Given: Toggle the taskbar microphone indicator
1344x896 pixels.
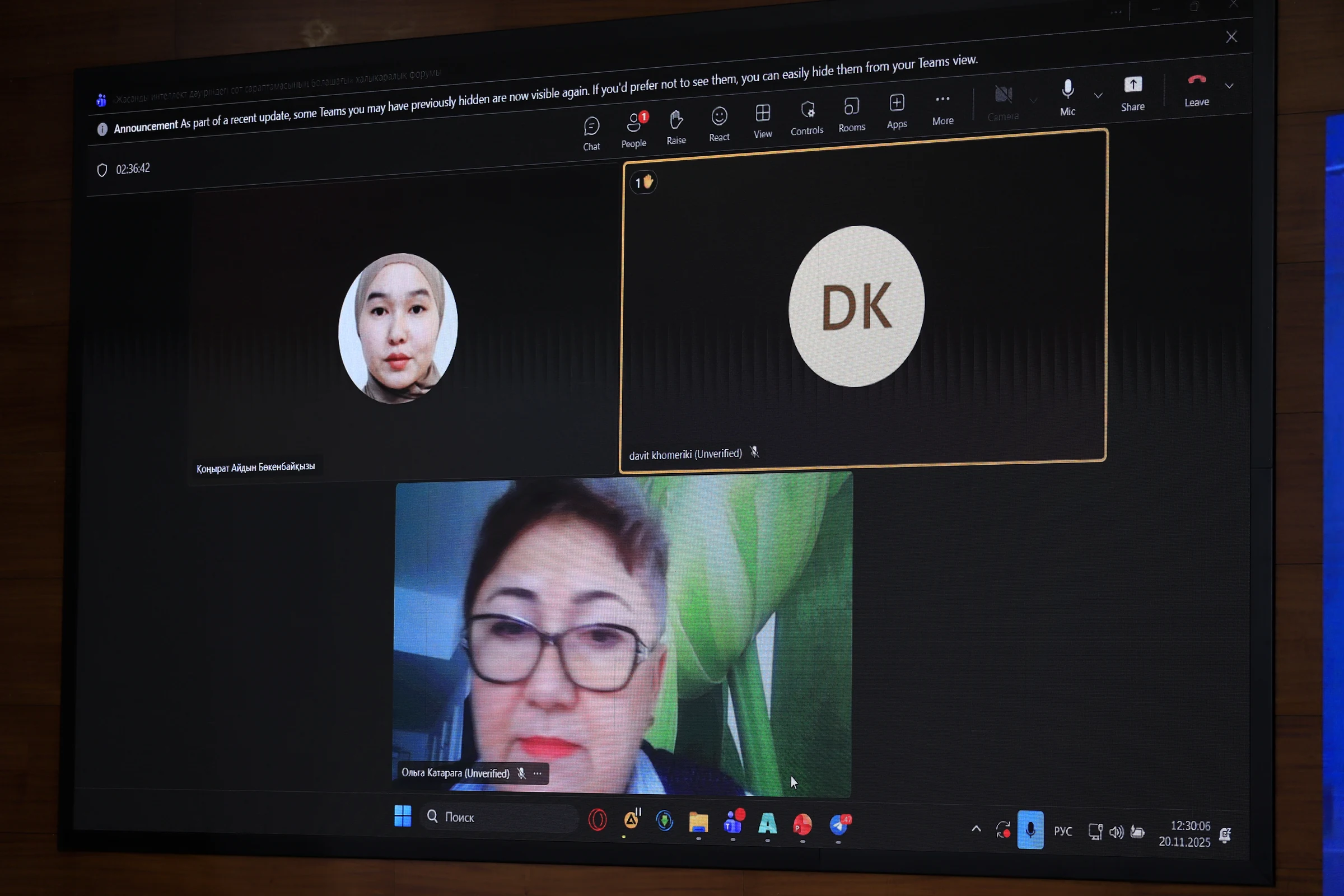Looking at the screenshot, I should [x=1030, y=830].
